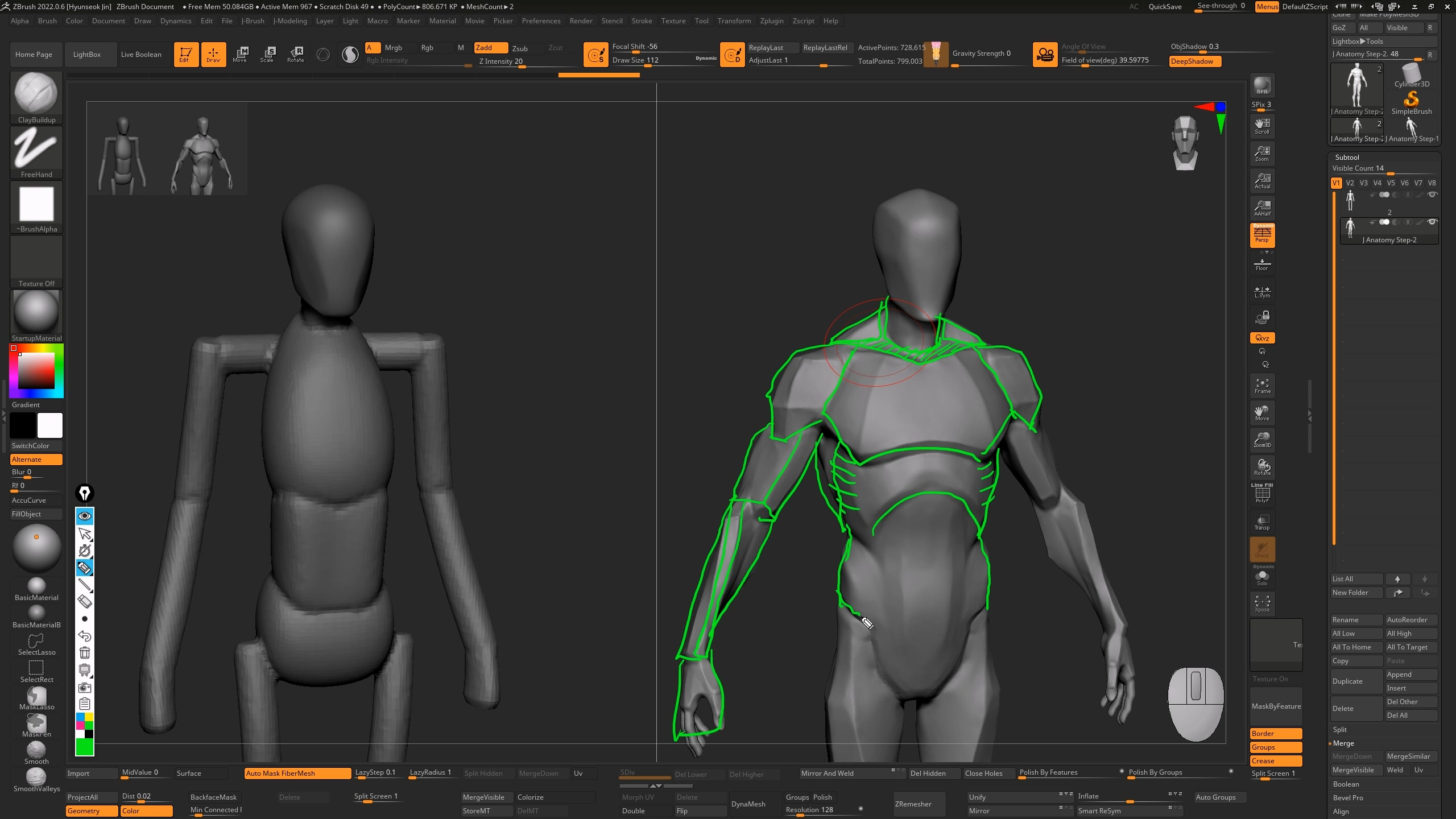Expand the Split section
Image resolution: width=1456 pixels, height=819 pixels.
(x=1340, y=729)
